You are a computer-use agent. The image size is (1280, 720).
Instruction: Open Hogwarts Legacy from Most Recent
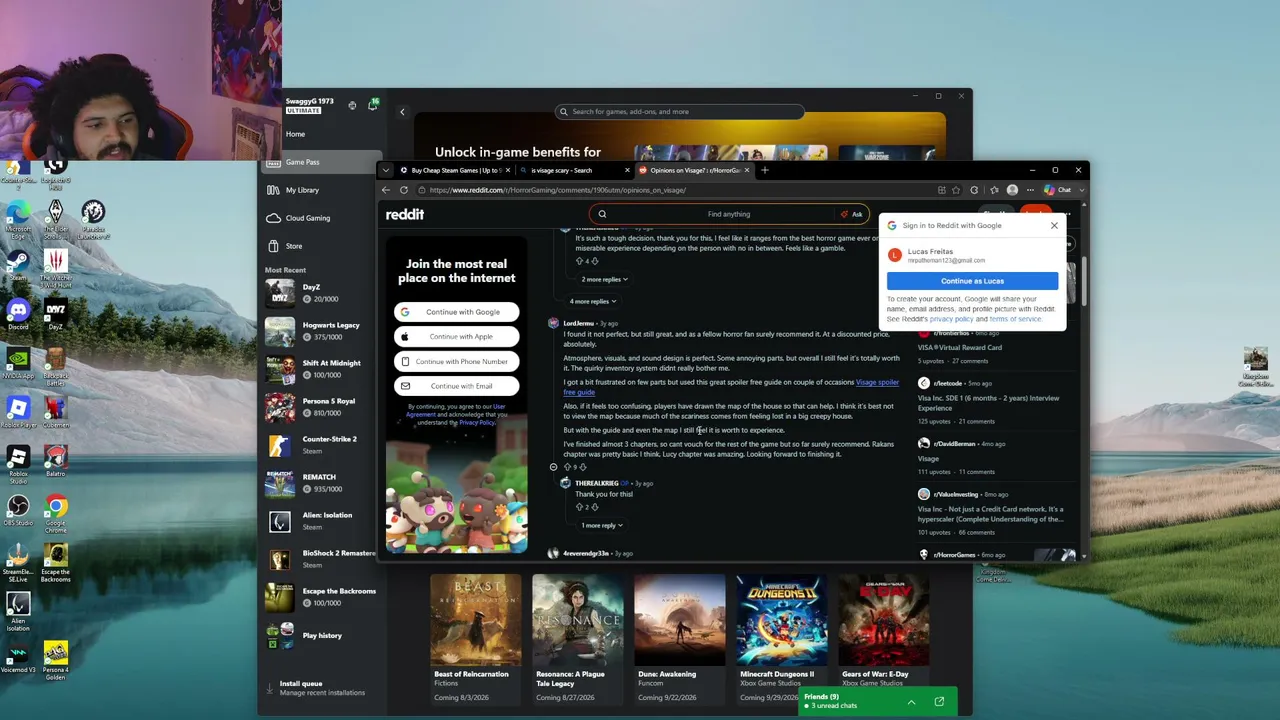pyautogui.click(x=322, y=331)
